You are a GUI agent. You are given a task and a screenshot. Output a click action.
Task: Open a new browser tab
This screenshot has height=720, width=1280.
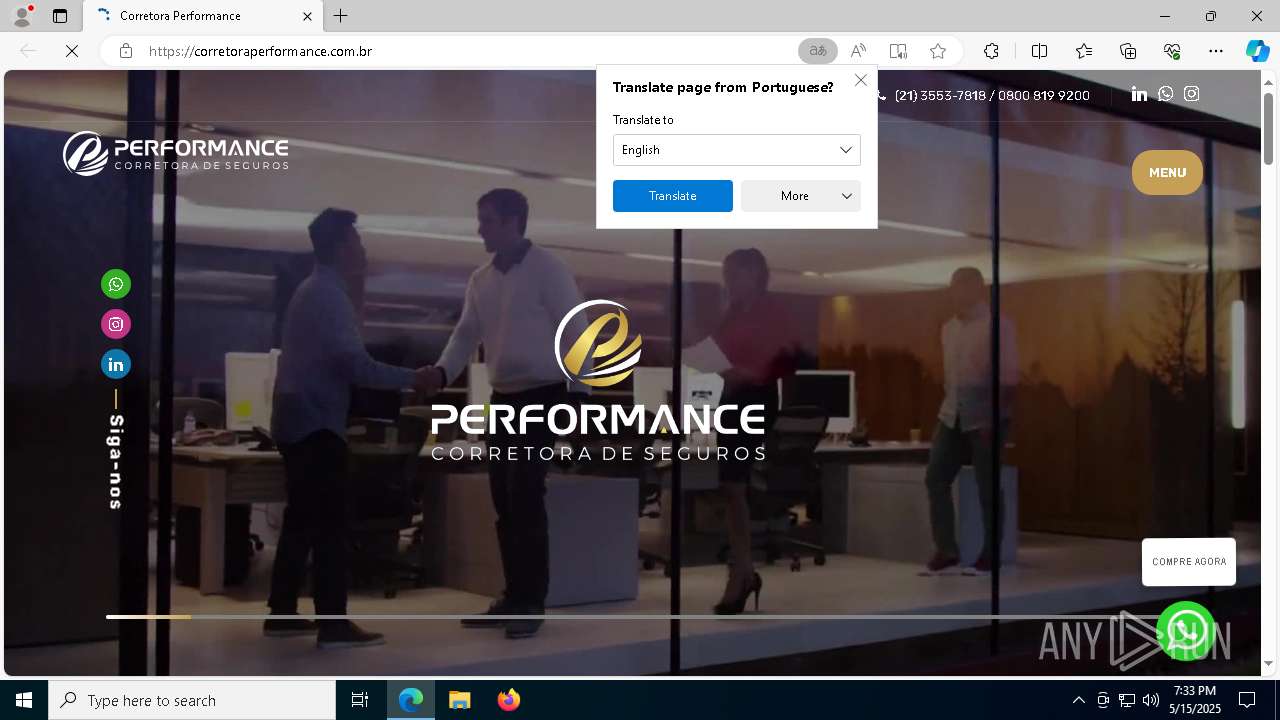point(341,16)
